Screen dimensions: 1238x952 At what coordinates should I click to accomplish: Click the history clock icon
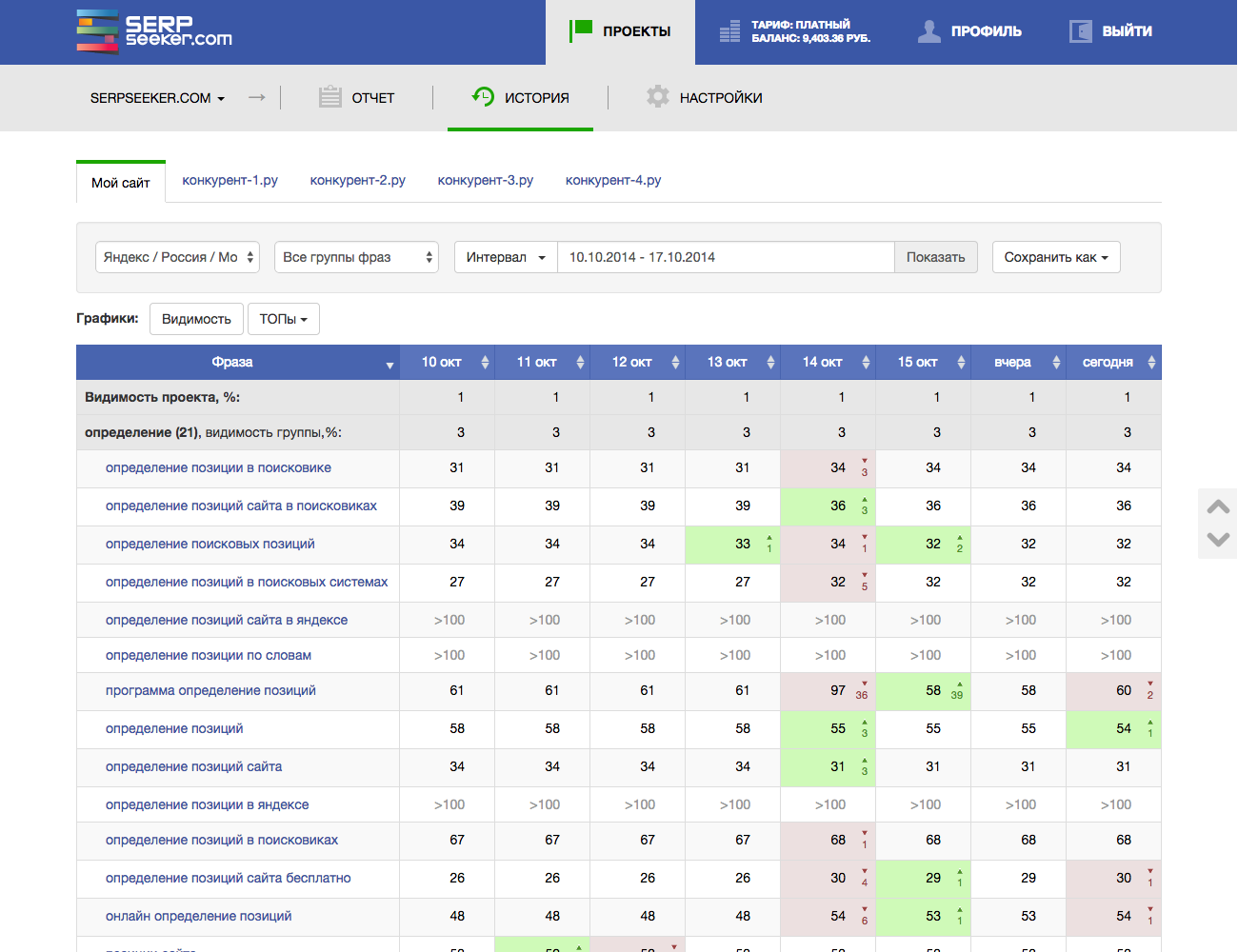[x=484, y=97]
